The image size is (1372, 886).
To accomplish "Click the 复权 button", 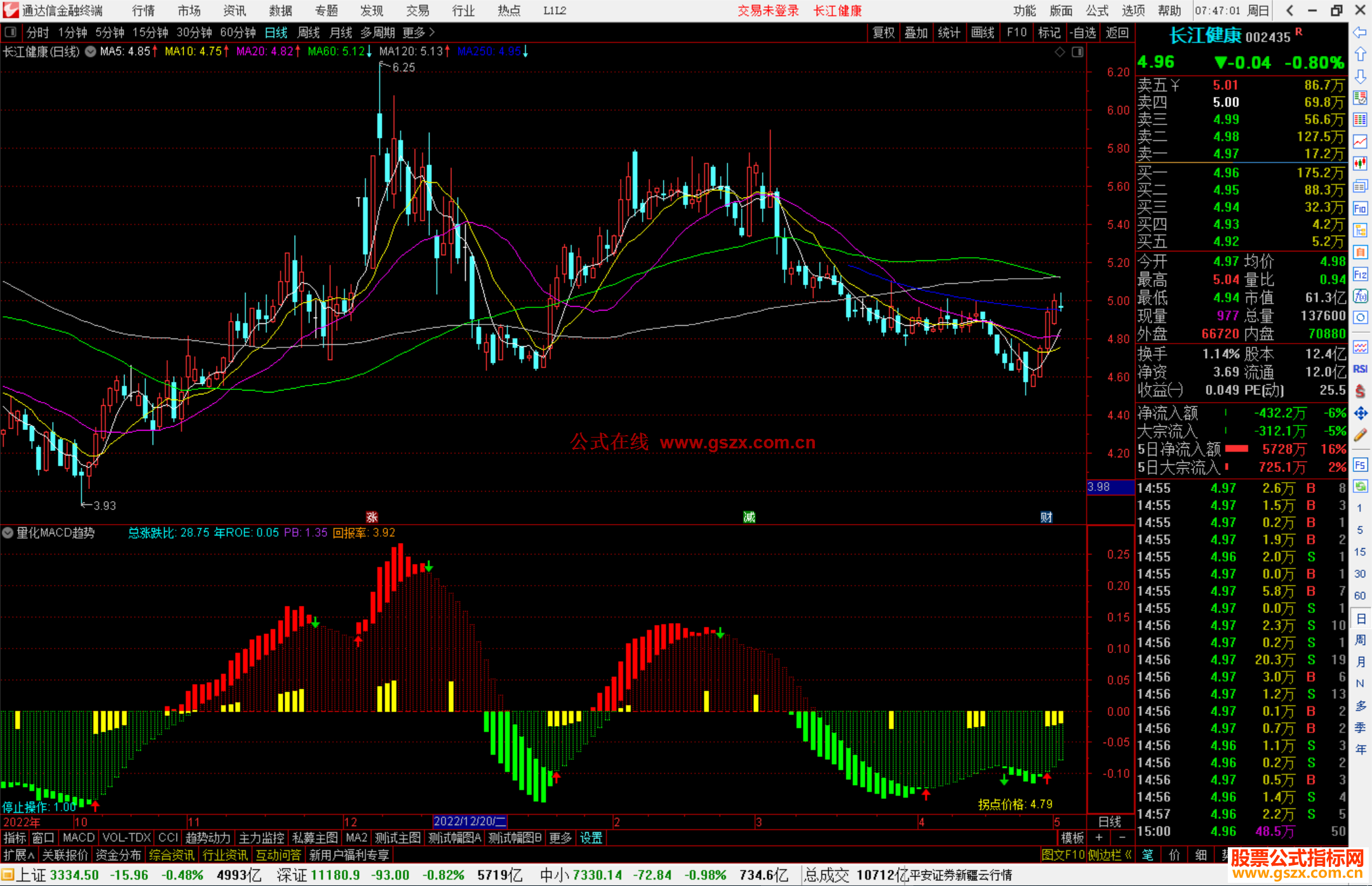I will click(883, 32).
